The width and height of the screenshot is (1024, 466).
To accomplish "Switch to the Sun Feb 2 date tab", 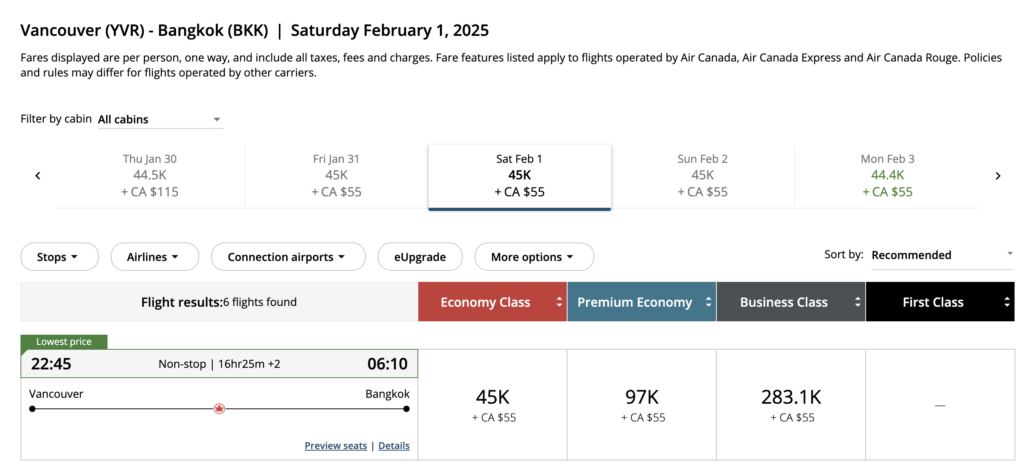I will (702, 175).
